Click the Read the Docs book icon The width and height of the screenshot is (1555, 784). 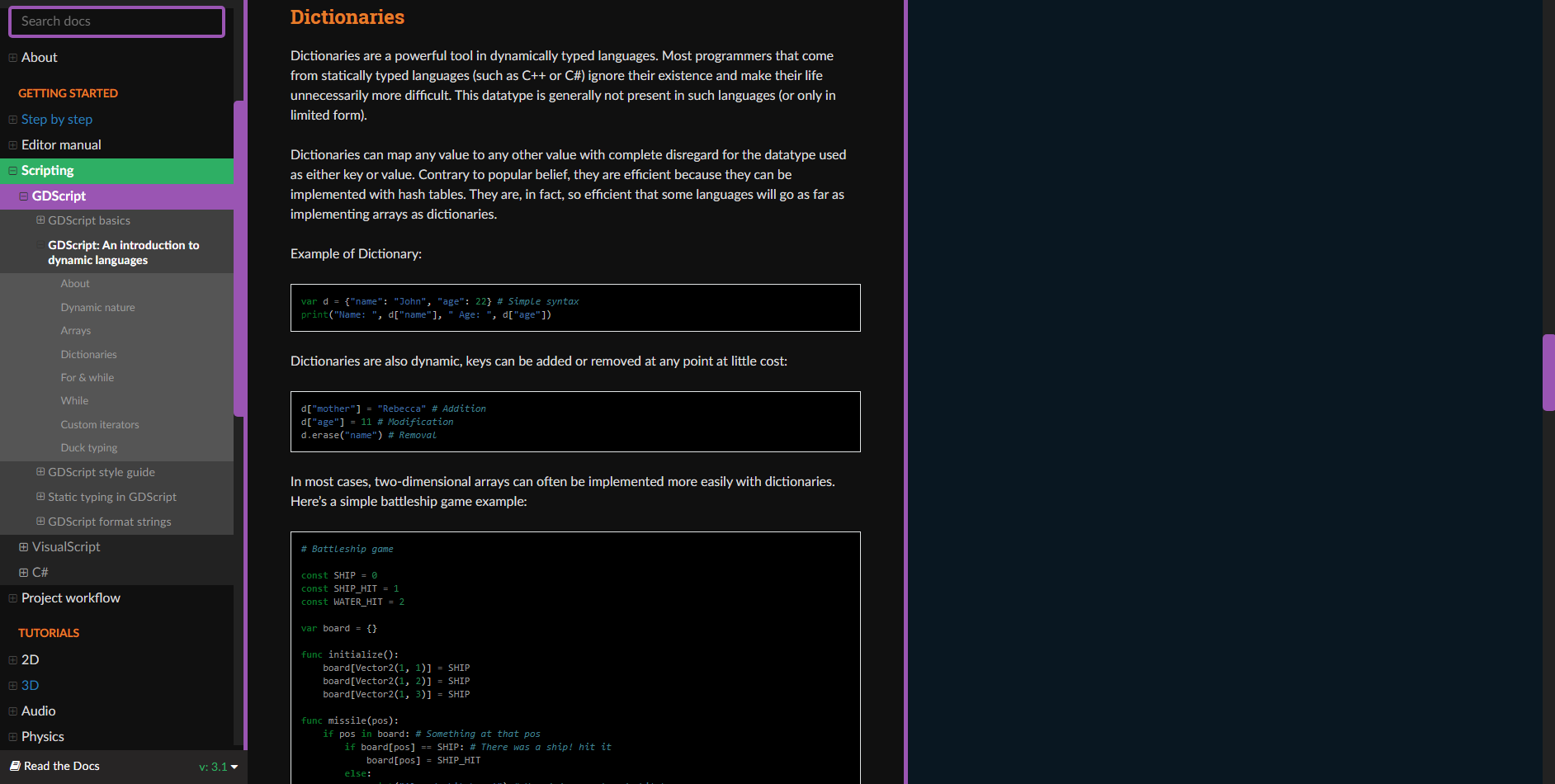[x=13, y=766]
